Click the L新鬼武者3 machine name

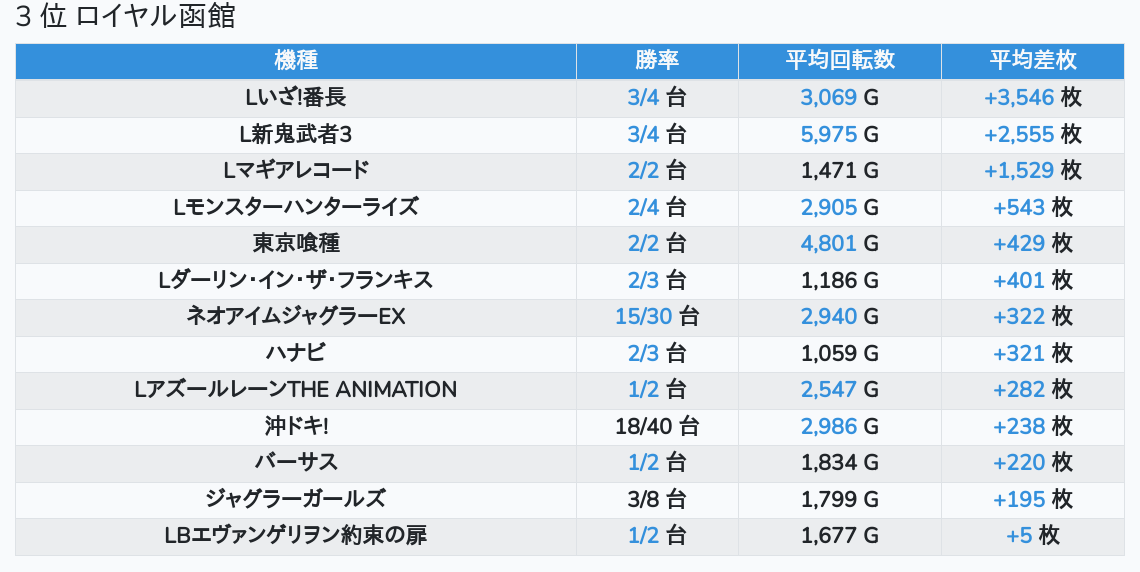tap(295, 134)
